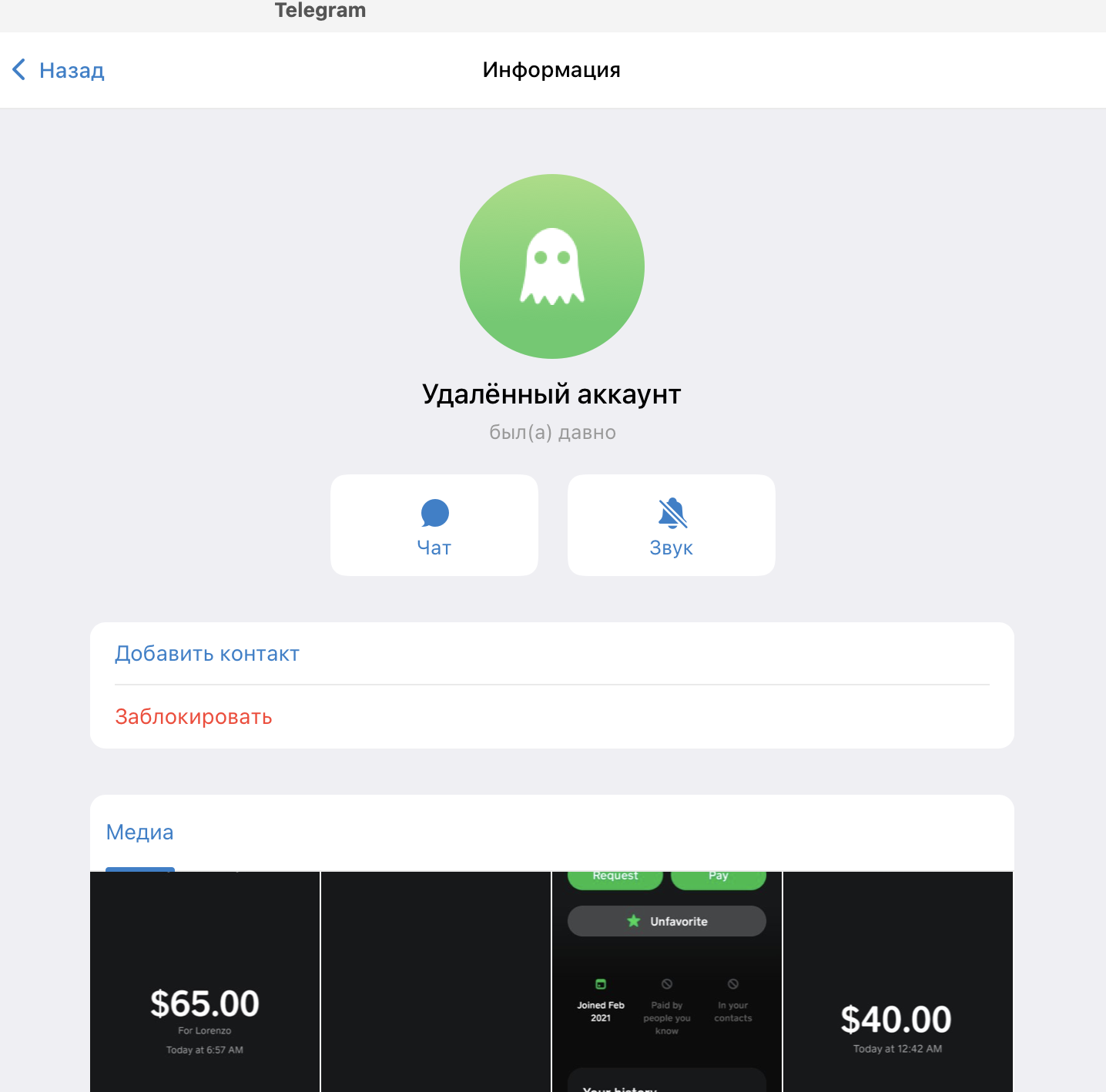The image size is (1106, 1092).
Task: Tap the Звук mute button label
Action: [x=672, y=548]
